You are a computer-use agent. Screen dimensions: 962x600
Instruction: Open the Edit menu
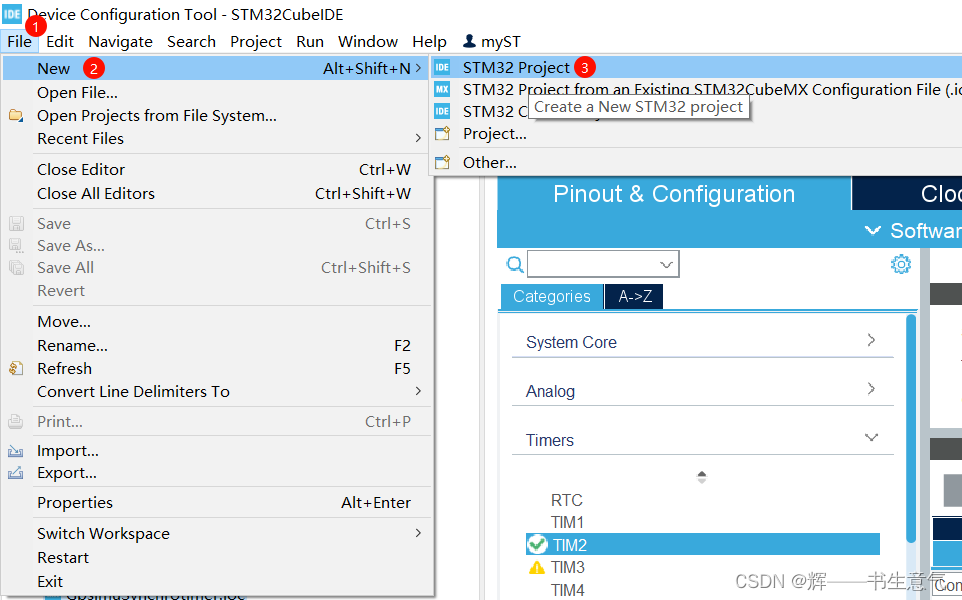(60, 42)
